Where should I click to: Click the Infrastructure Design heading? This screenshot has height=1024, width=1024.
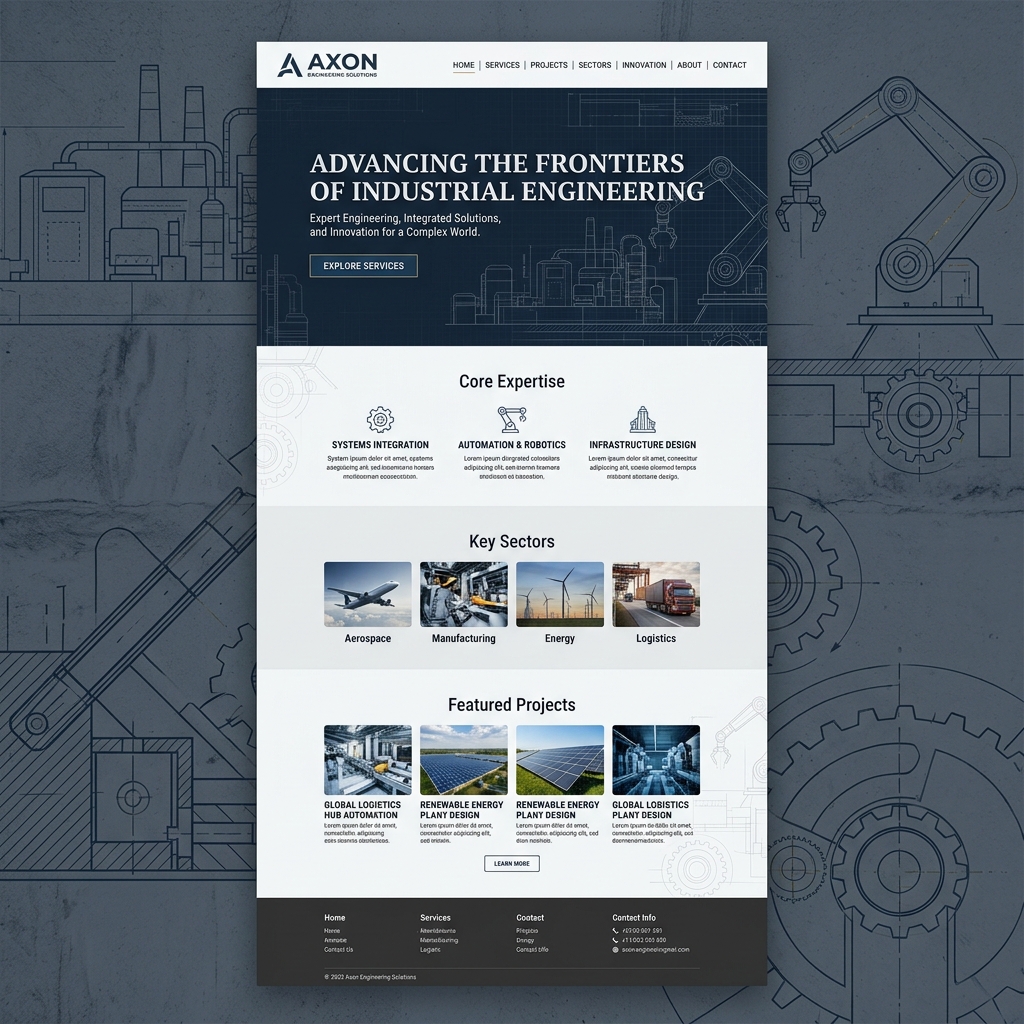(643, 445)
